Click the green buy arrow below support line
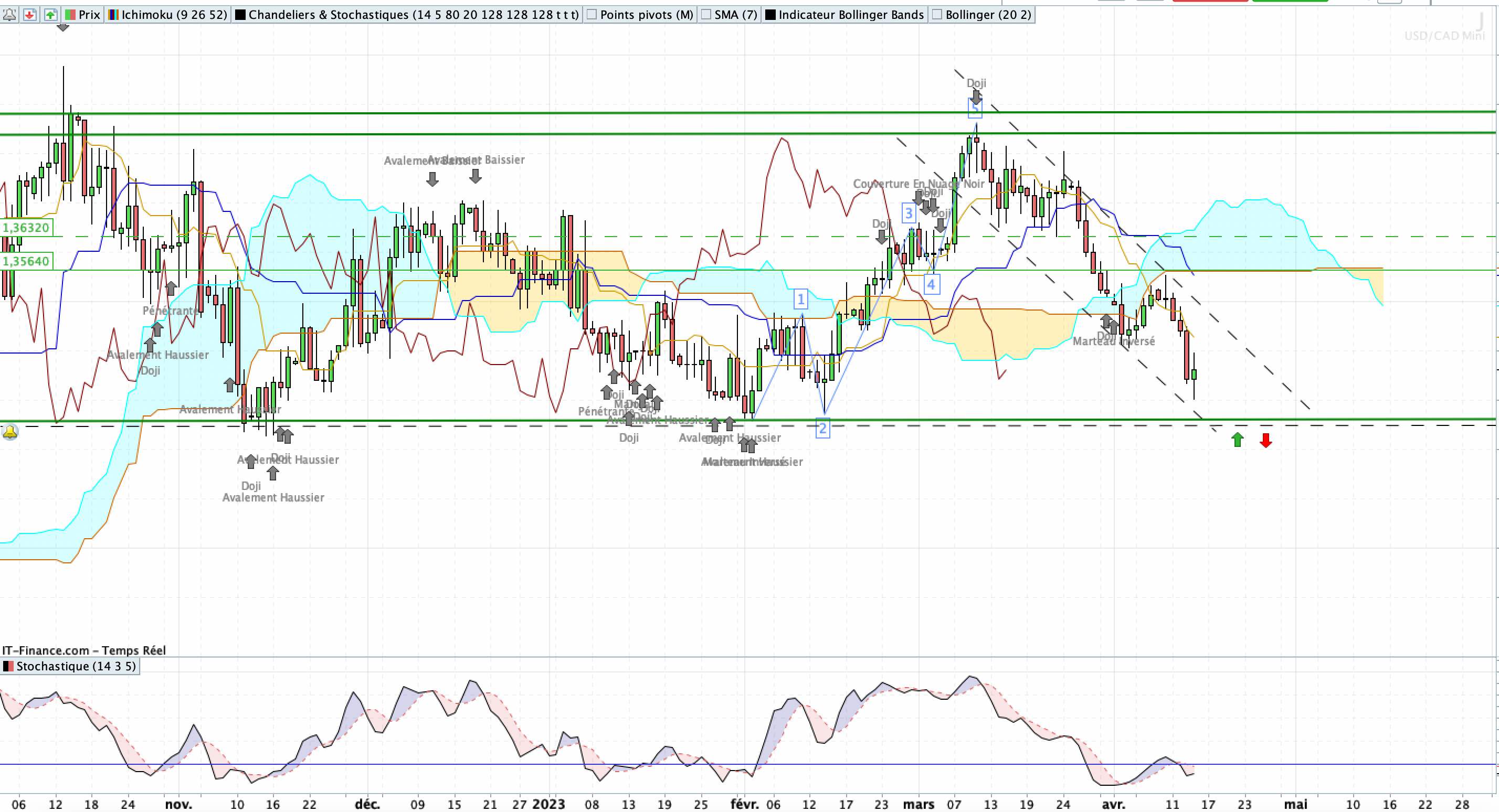 tap(1237, 440)
